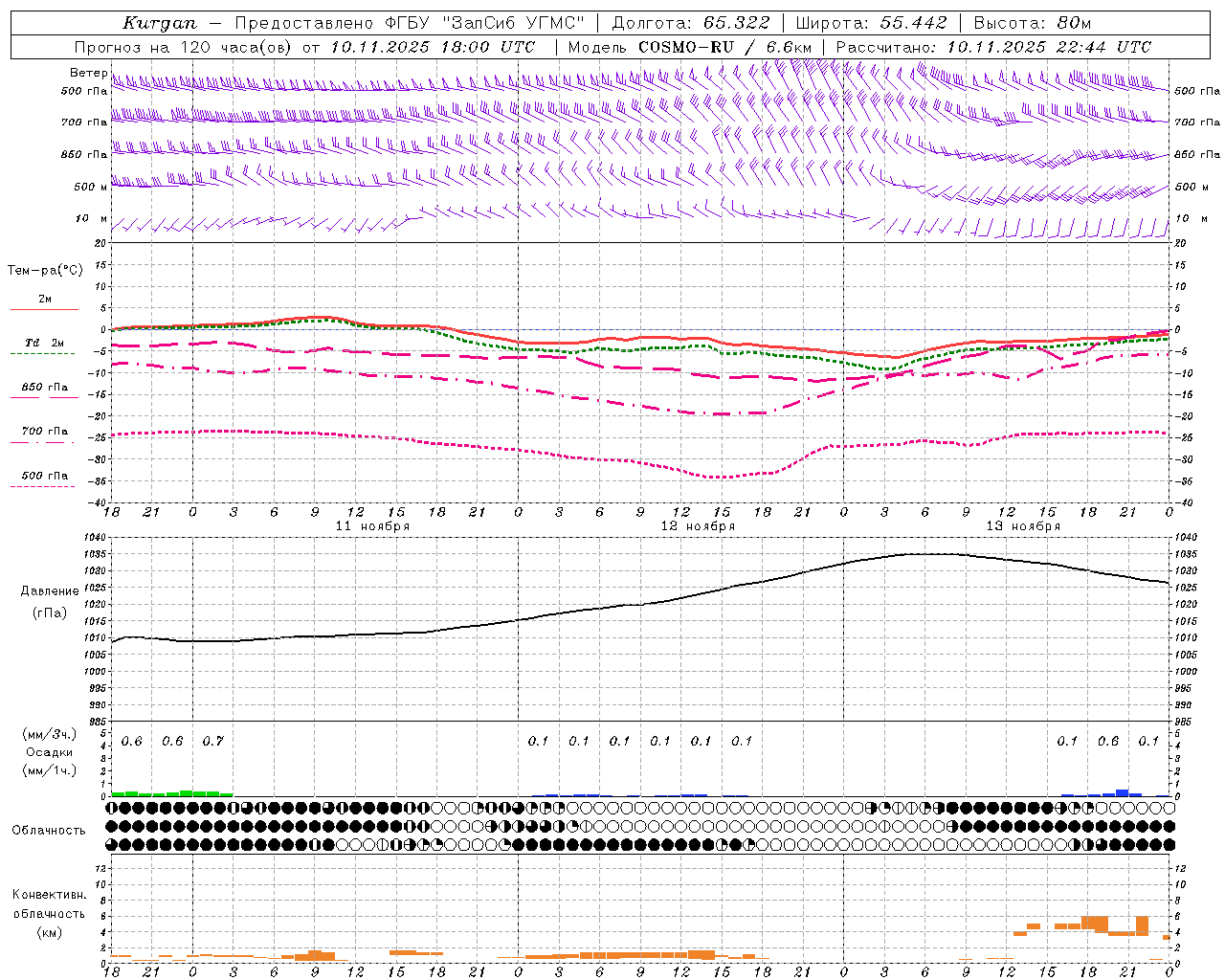Image resolution: width=1225 pixels, height=980 pixels.
Task: Click the Kurgan station name in header
Action: pos(160,23)
